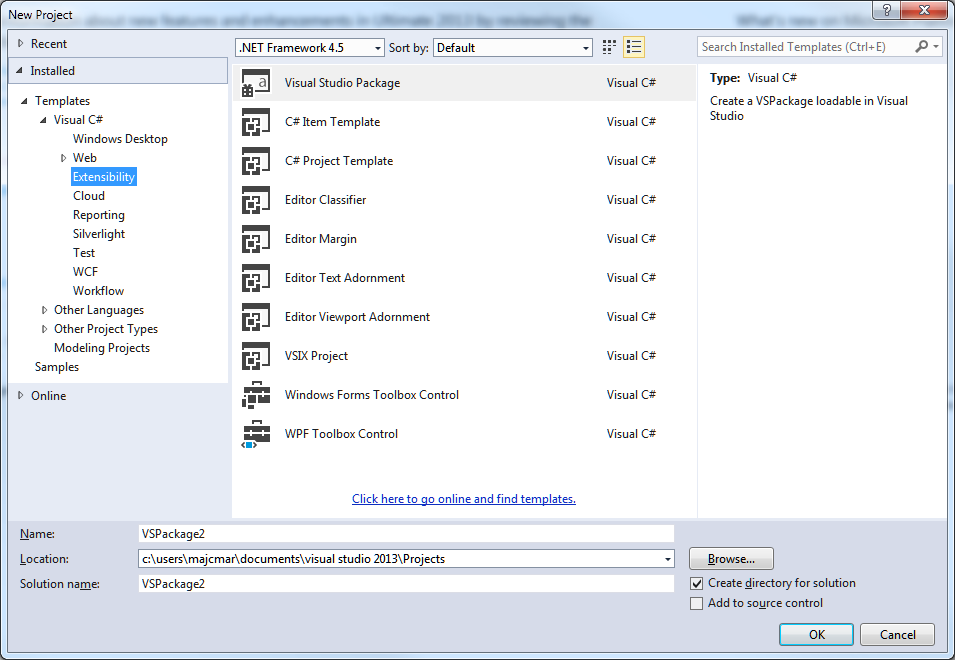The width and height of the screenshot is (955, 660).
Task: Close the New Project dialog
Action: point(923,10)
